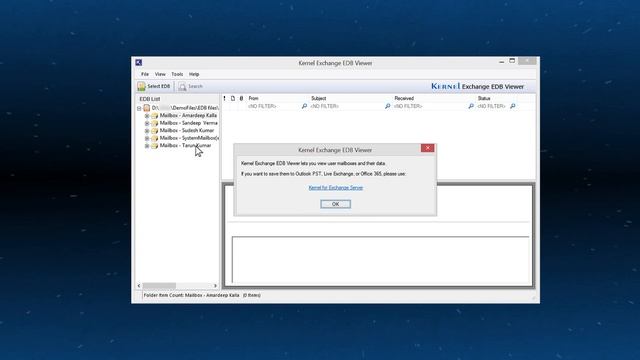The image size is (640, 360).
Task: Click the EDB List horizontal scrollbar thumb
Action: click(x=159, y=286)
